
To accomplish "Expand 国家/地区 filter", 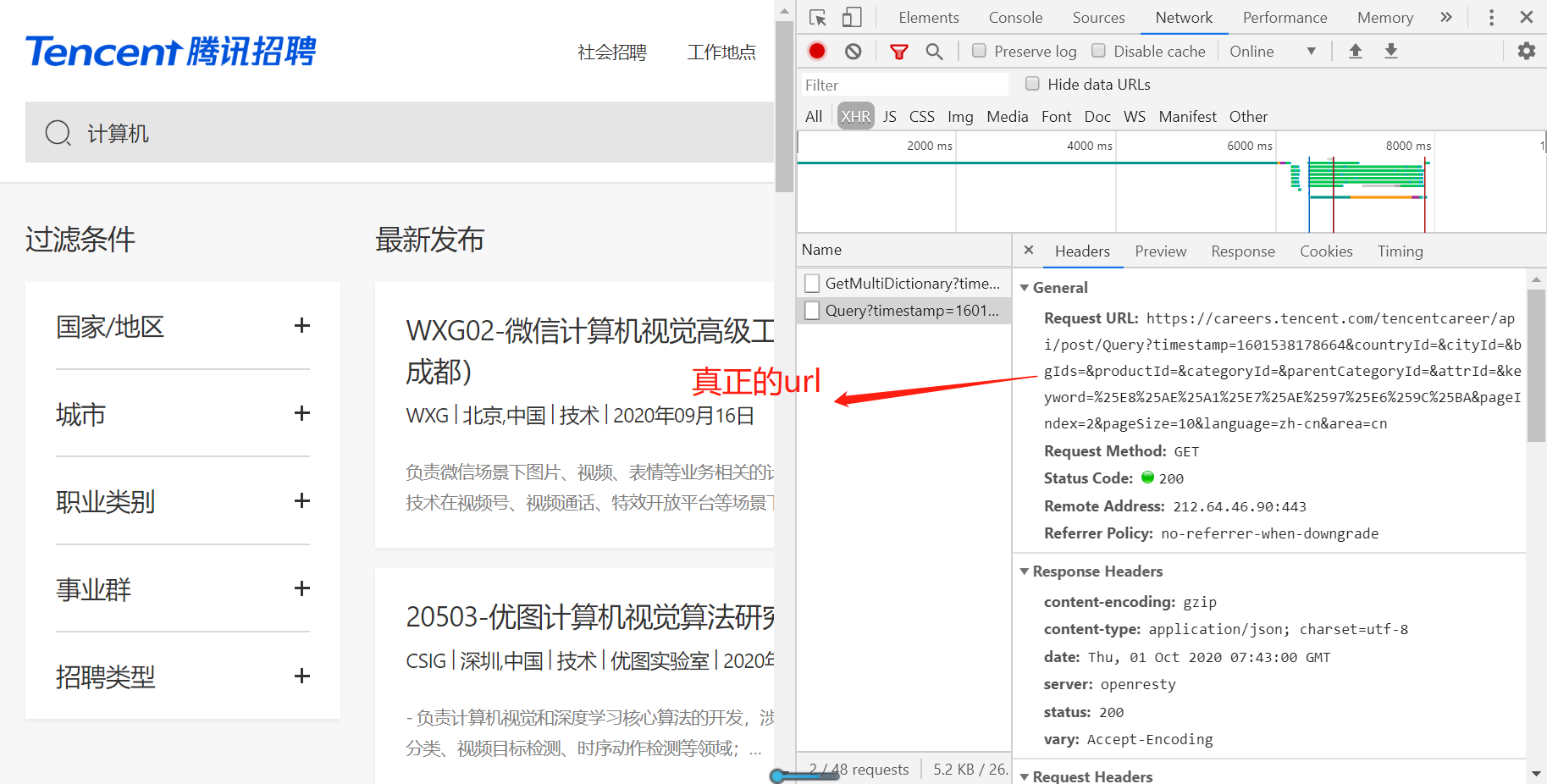I will [x=301, y=326].
